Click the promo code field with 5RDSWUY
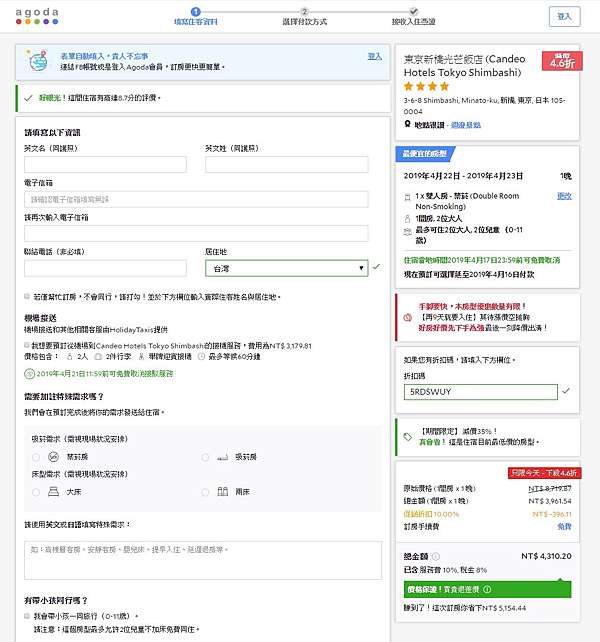 pos(480,392)
